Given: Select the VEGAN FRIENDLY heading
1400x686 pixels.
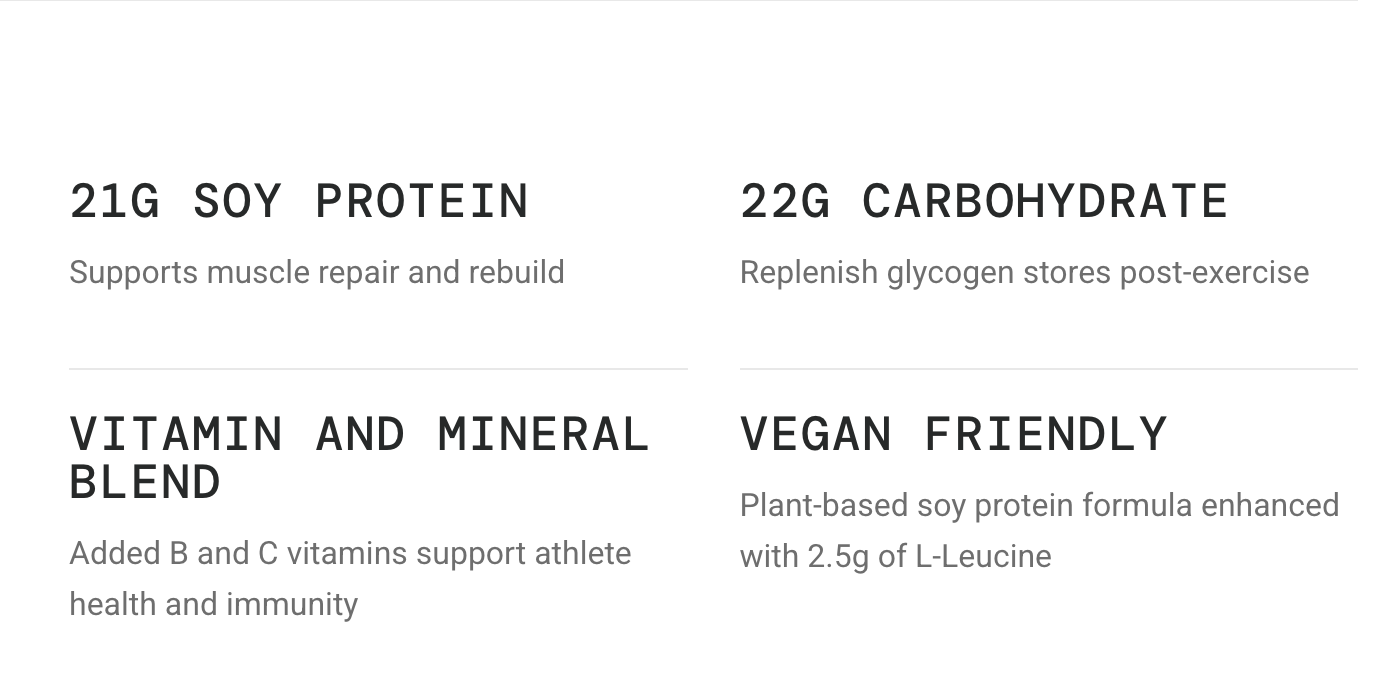Looking at the screenshot, I should [954, 434].
